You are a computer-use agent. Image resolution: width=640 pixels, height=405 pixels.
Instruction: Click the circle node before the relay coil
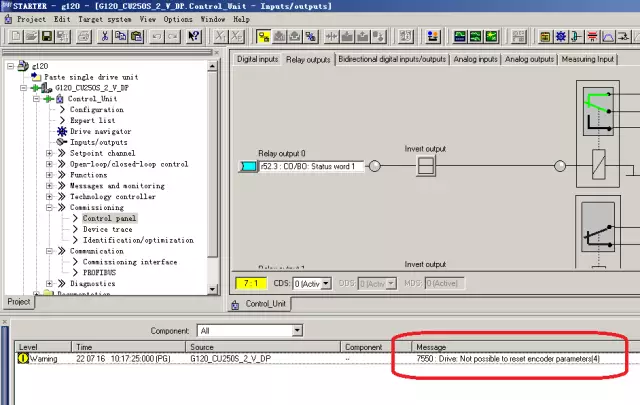pyautogui.click(x=560, y=166)
